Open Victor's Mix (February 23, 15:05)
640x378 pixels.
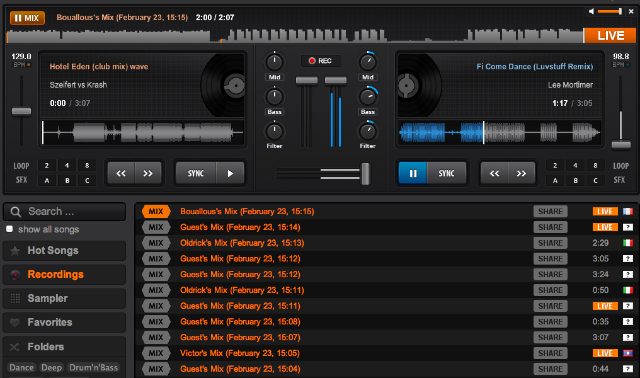pos(240,353)
